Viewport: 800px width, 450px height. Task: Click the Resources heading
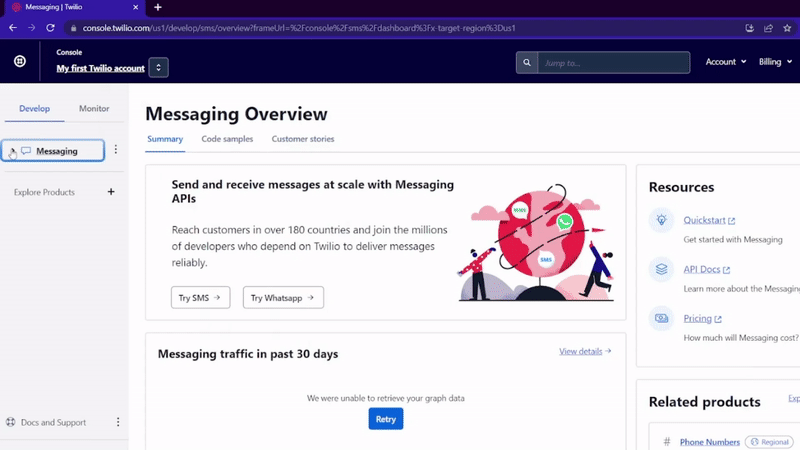tap(681, 187)
